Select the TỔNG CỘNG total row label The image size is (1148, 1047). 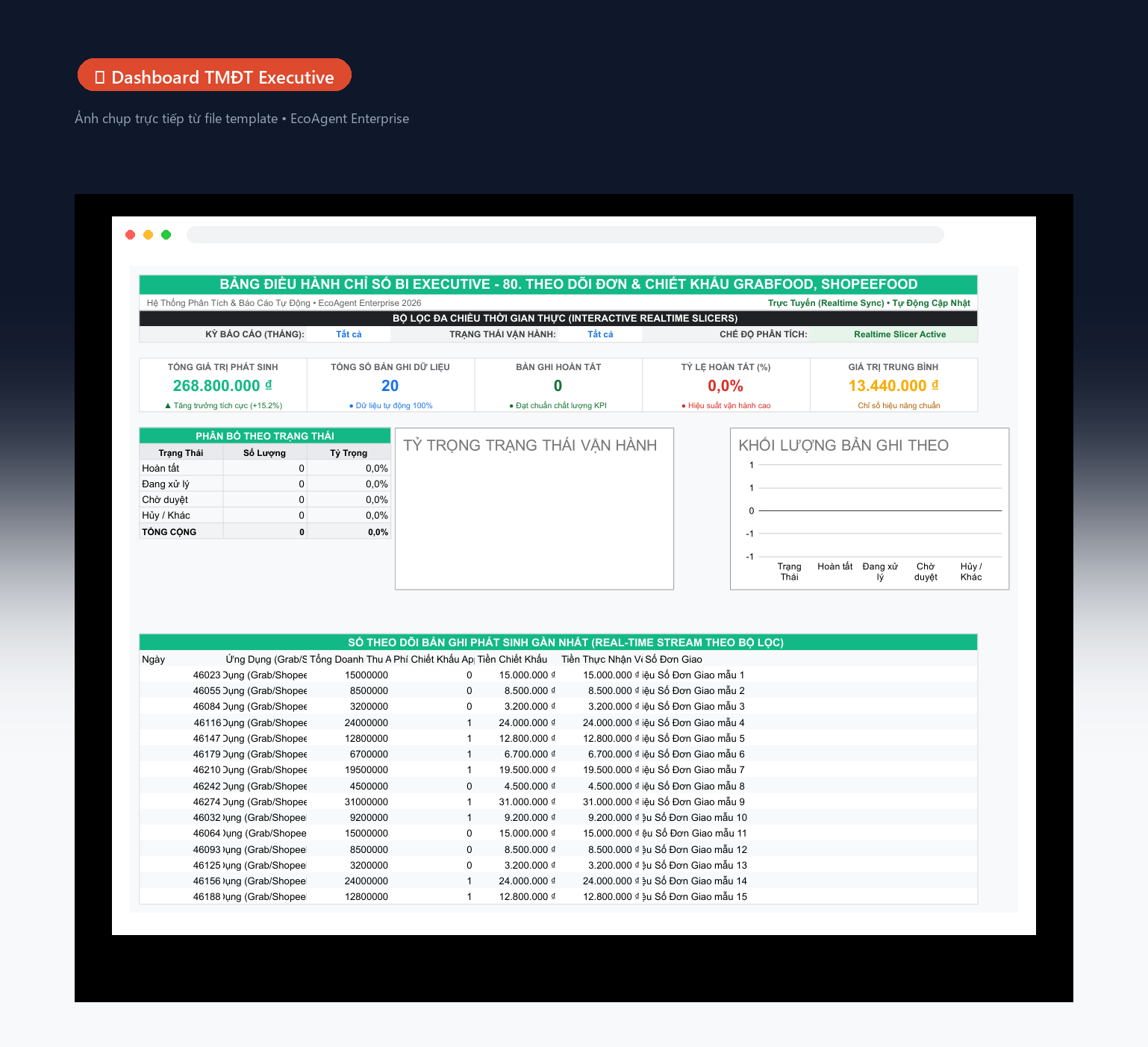(x=169, y=532)
